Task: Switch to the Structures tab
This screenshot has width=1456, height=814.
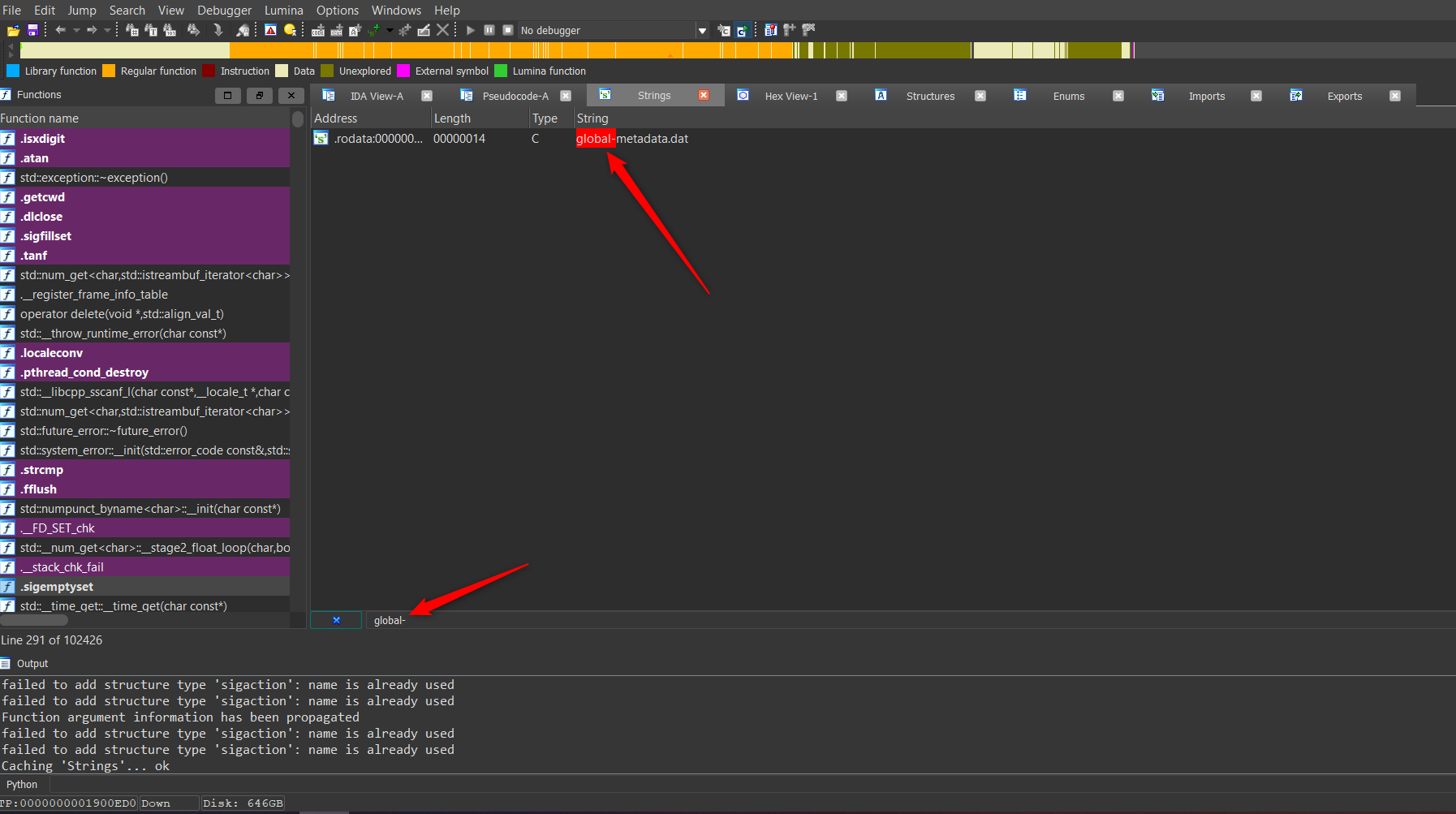Action: tap(931, 96)
